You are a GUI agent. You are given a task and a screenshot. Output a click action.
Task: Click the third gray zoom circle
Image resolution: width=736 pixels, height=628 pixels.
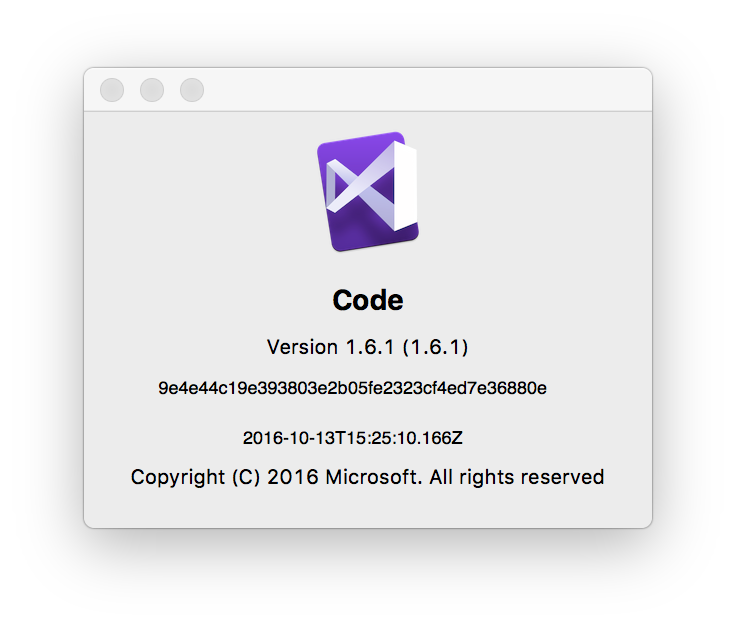pos(192,90)
